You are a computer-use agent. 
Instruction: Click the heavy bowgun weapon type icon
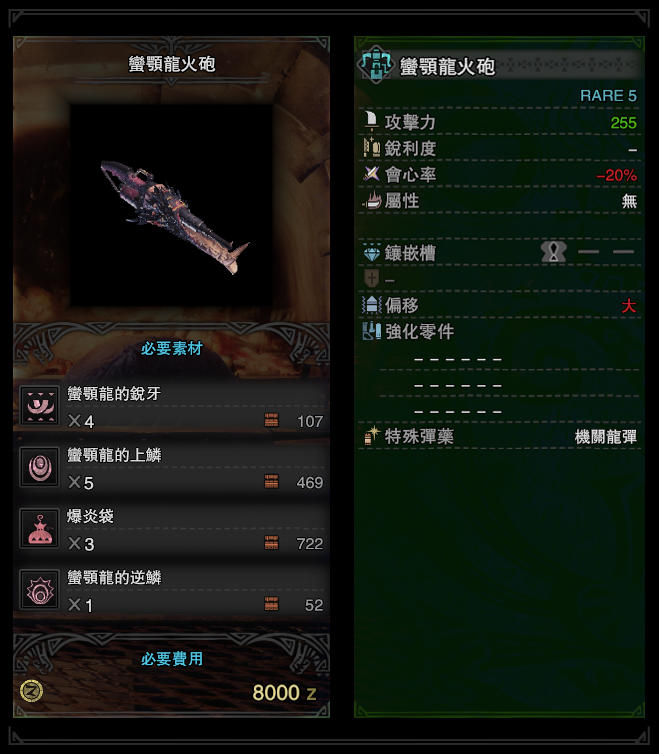tap(376, 65)
